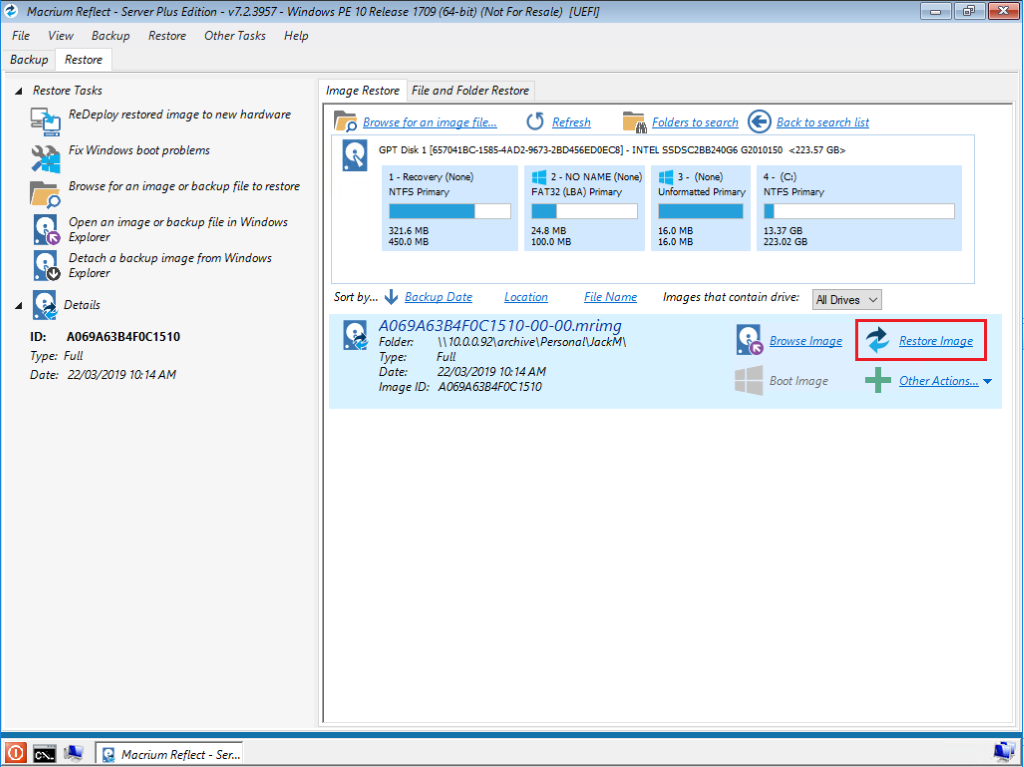This screenshot has height=767, width=1024.
Task: Click the Detach backup image icon
Action: point(46,265)
